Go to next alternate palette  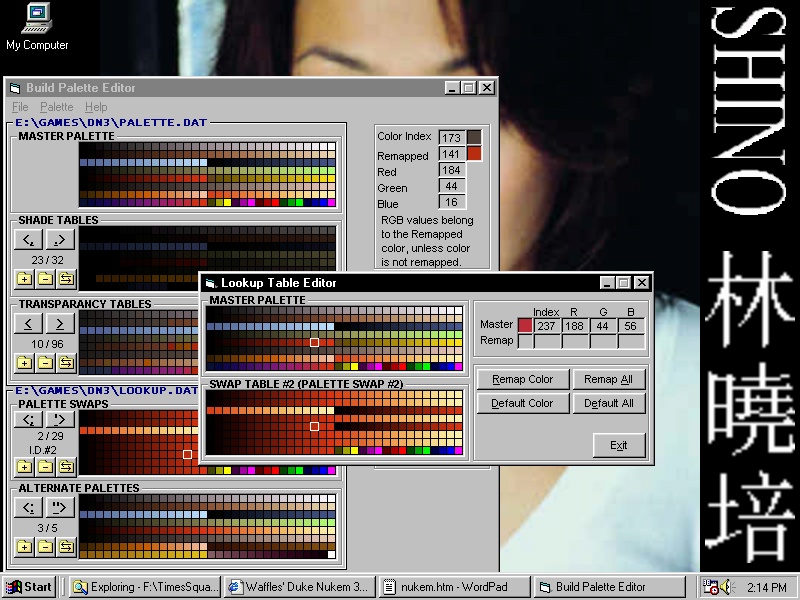60,508
